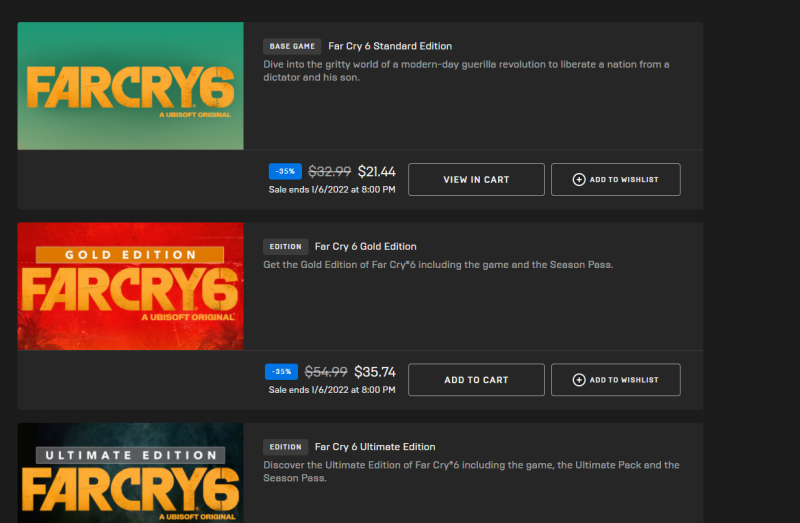Screen dimensions: 800x523
Task: Click the -35% discount badge for Gold Edition
Action: (x=281, y=371)
